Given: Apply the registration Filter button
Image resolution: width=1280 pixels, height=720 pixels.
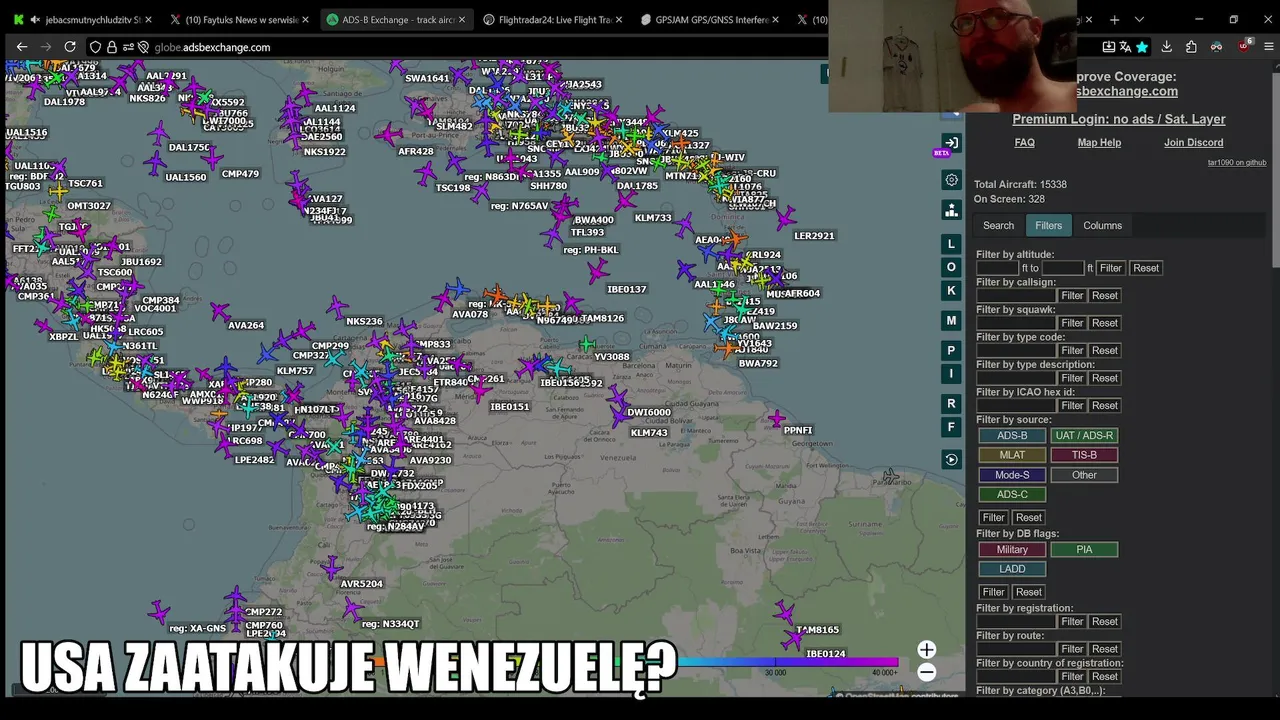Looking at the screenshot, I should coord(1072,622).
